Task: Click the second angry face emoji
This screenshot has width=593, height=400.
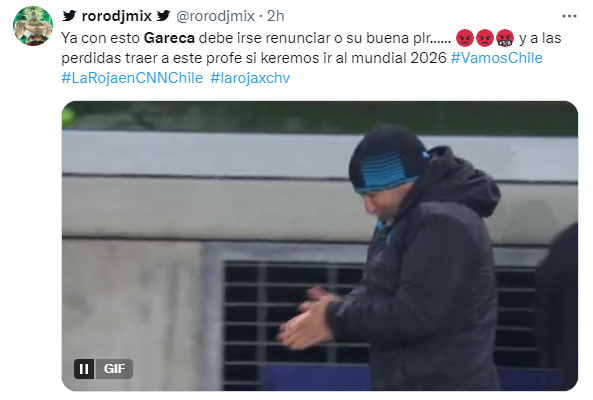Action: [484, 38]
